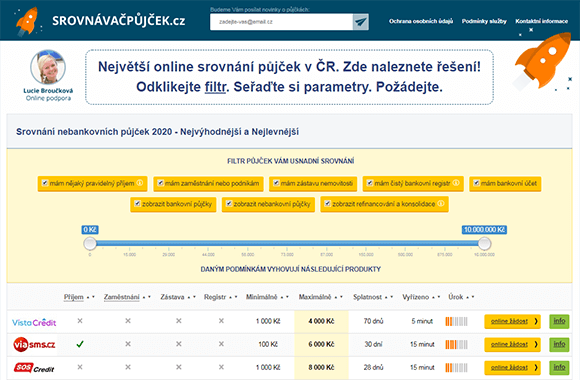This screenshot has height=380, width=580.
Task: Toggle 'mám nějaký pravidelný příjem' checkbox
Action: coord(45,183)
